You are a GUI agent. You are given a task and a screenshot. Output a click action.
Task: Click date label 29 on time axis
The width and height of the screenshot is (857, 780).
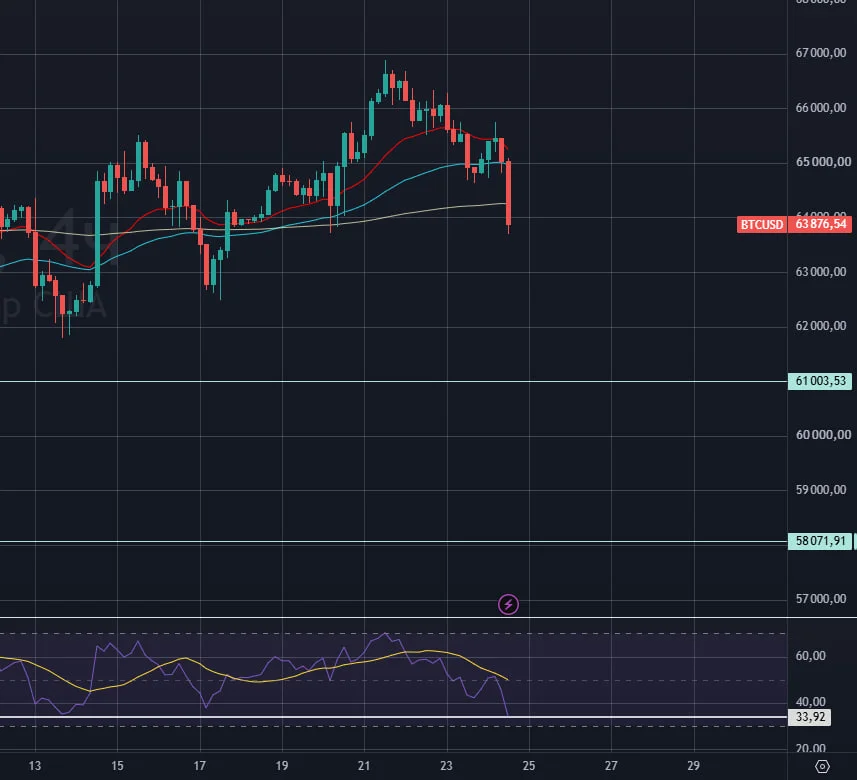click(x=693, y=766)
